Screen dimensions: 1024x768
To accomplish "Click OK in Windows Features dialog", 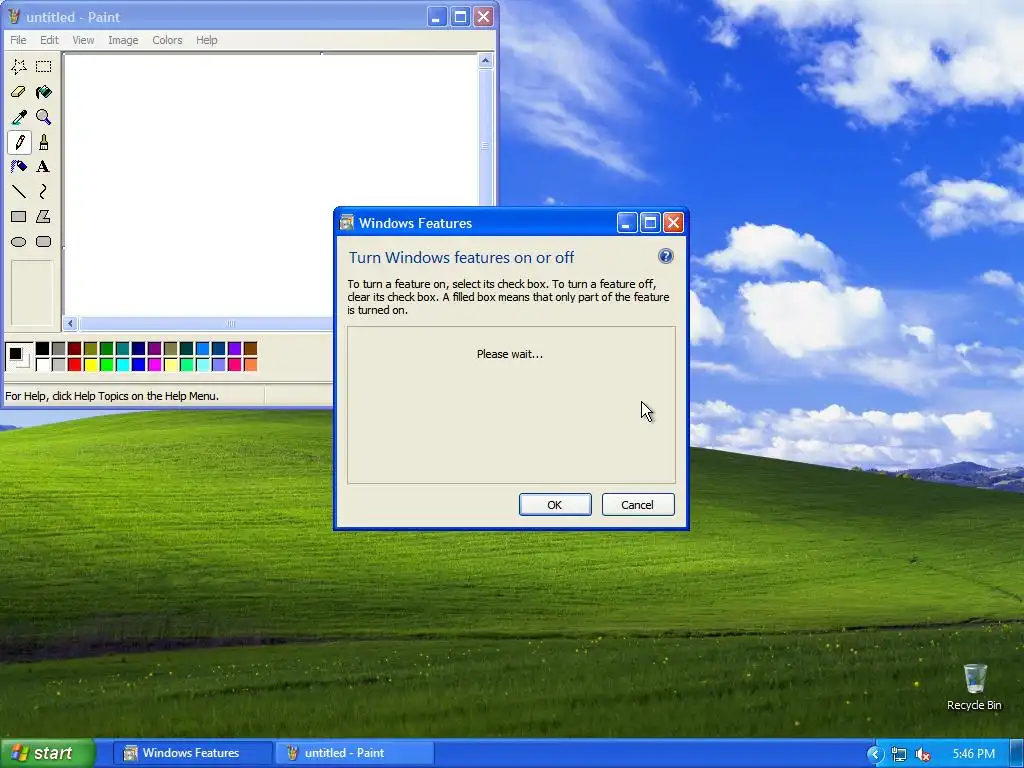I will tap(555, 505).
